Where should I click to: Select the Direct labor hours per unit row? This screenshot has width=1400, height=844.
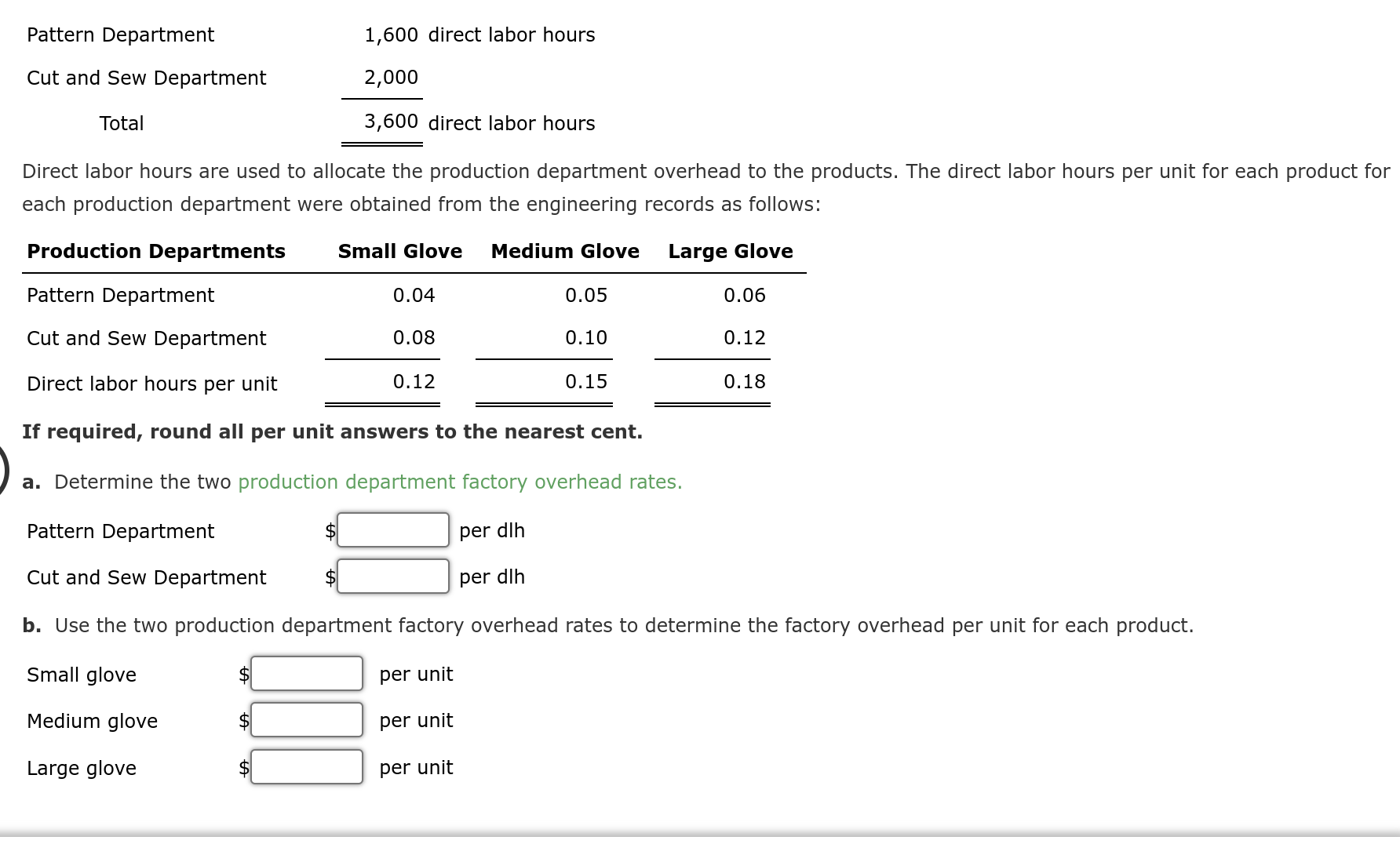pos(151,384)
